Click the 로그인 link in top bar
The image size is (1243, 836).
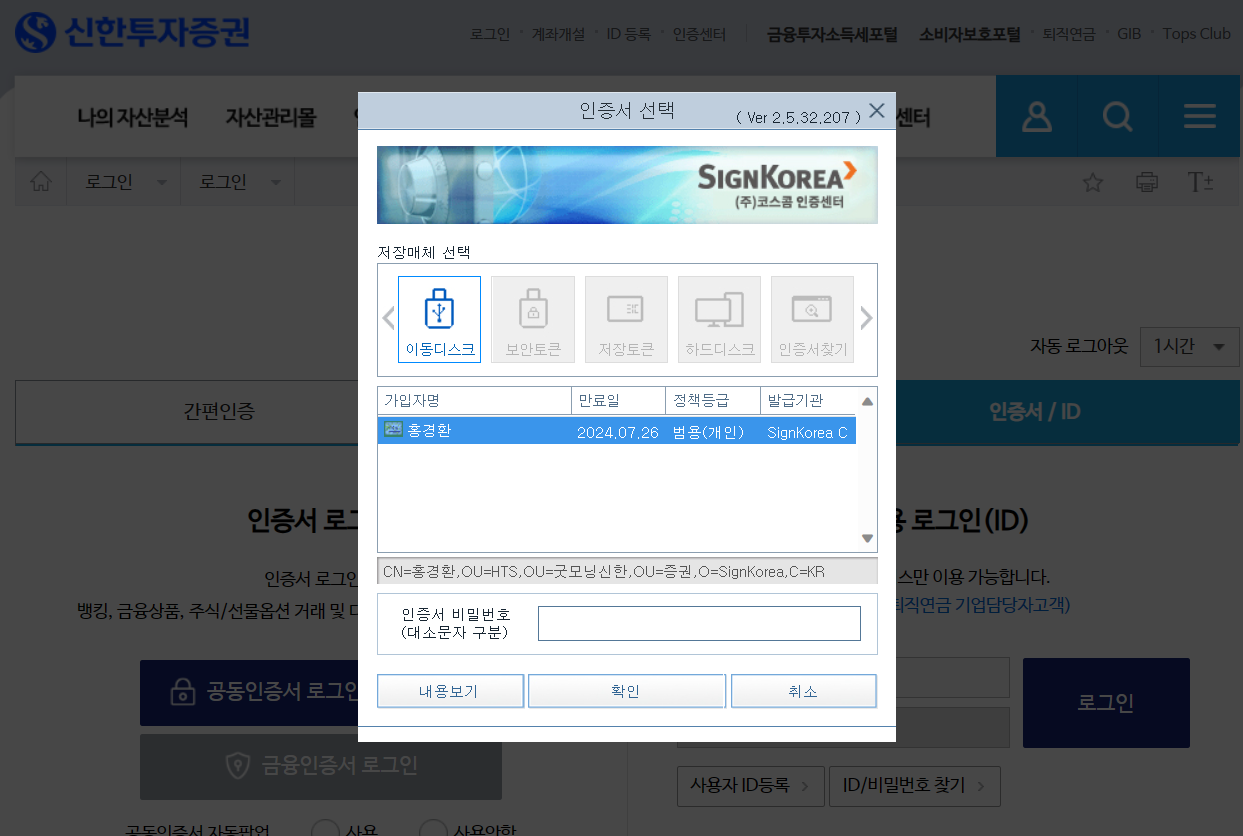(490, 34)
